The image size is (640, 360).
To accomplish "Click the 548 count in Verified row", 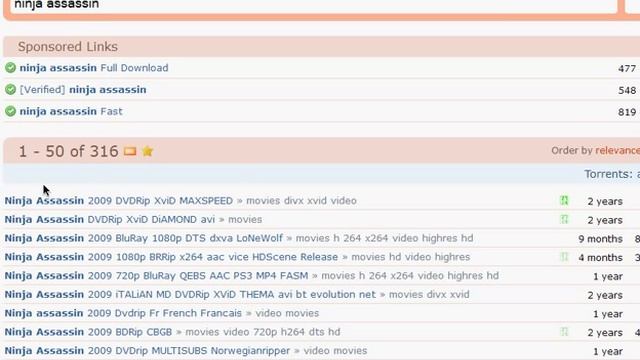I will [x=627, y=90].
